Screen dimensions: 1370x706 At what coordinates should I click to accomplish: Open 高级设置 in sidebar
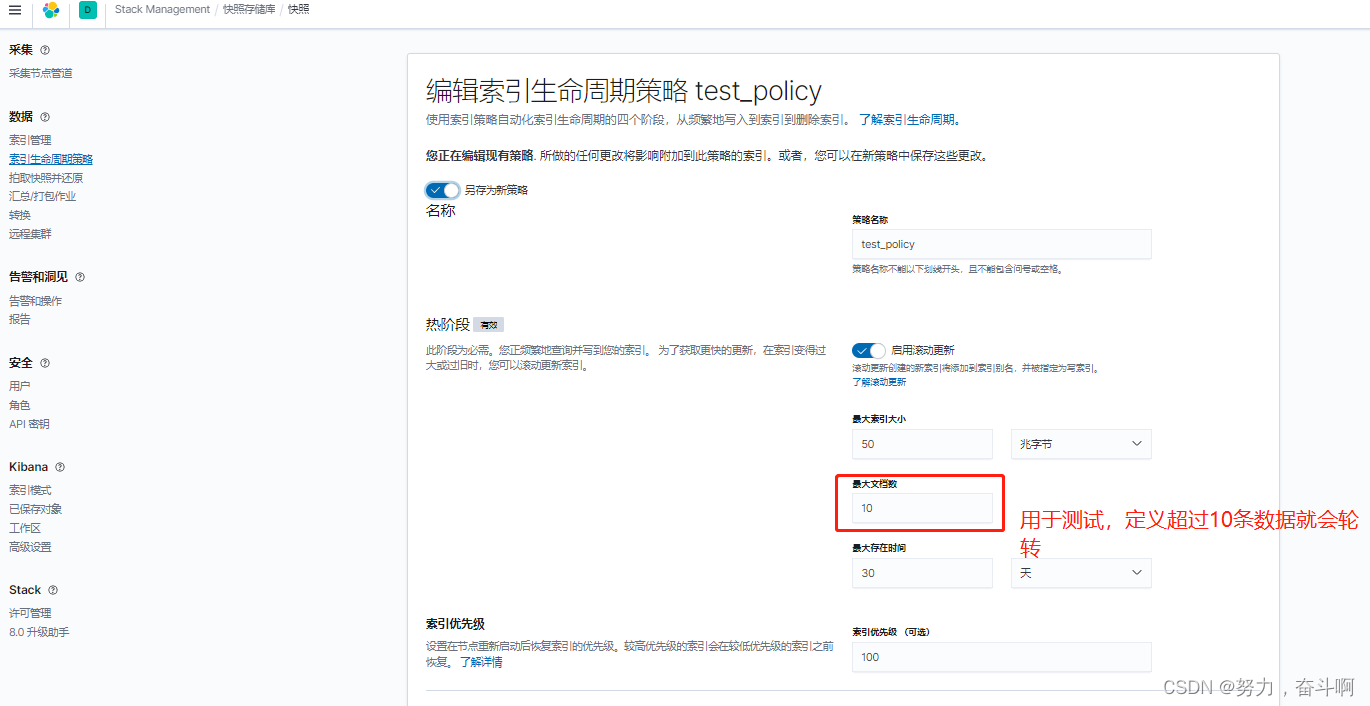pyautogui.click(x=30, y=547)
